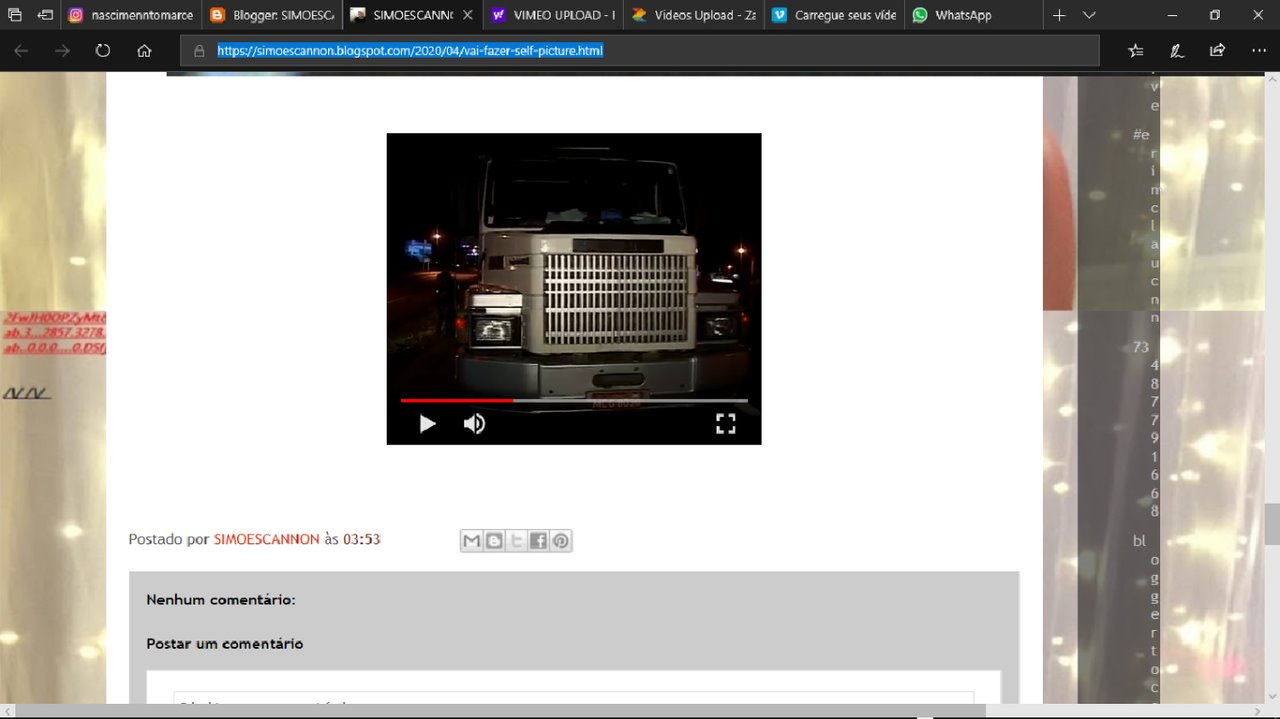Switch to Blogger SIMOESCANNON tab

tap(271, 15)
